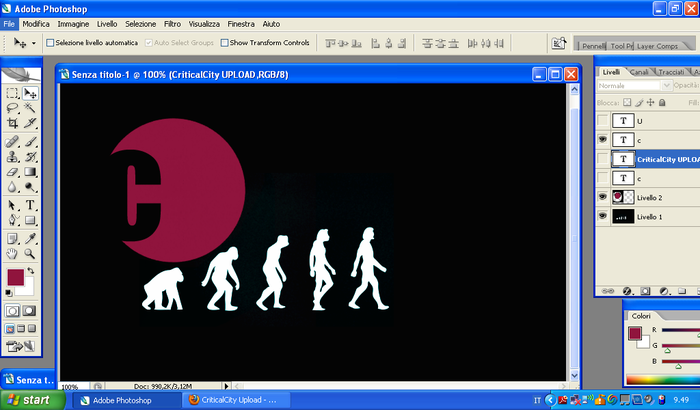Switch to Standard editing mode
700x410 pixels.
(x=12, y=310)
